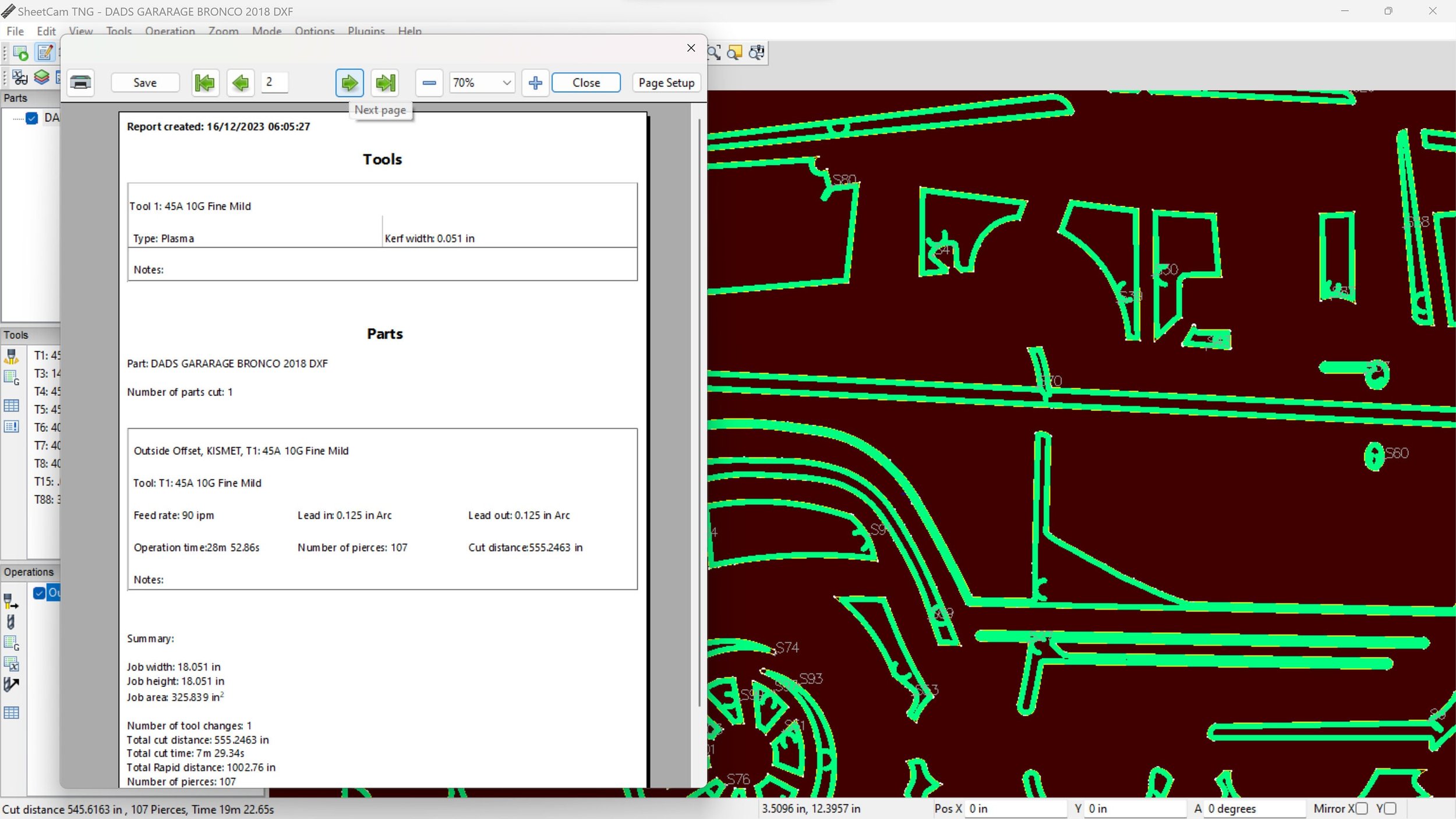Select tool T6 in Tools list
The height and width of the screenshot is (819, 1456).
47,427
